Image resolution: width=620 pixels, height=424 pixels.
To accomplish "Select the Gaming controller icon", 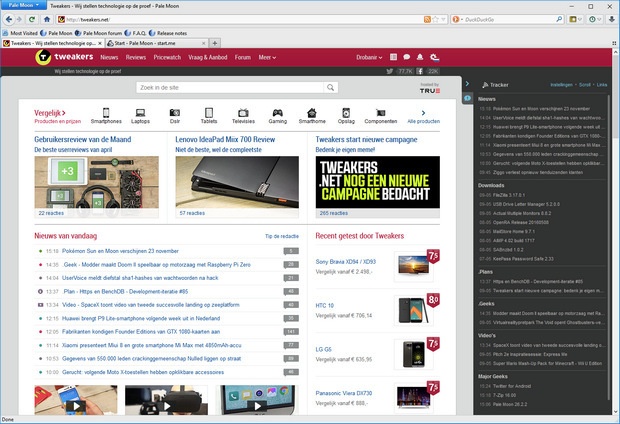I will 278,113.
